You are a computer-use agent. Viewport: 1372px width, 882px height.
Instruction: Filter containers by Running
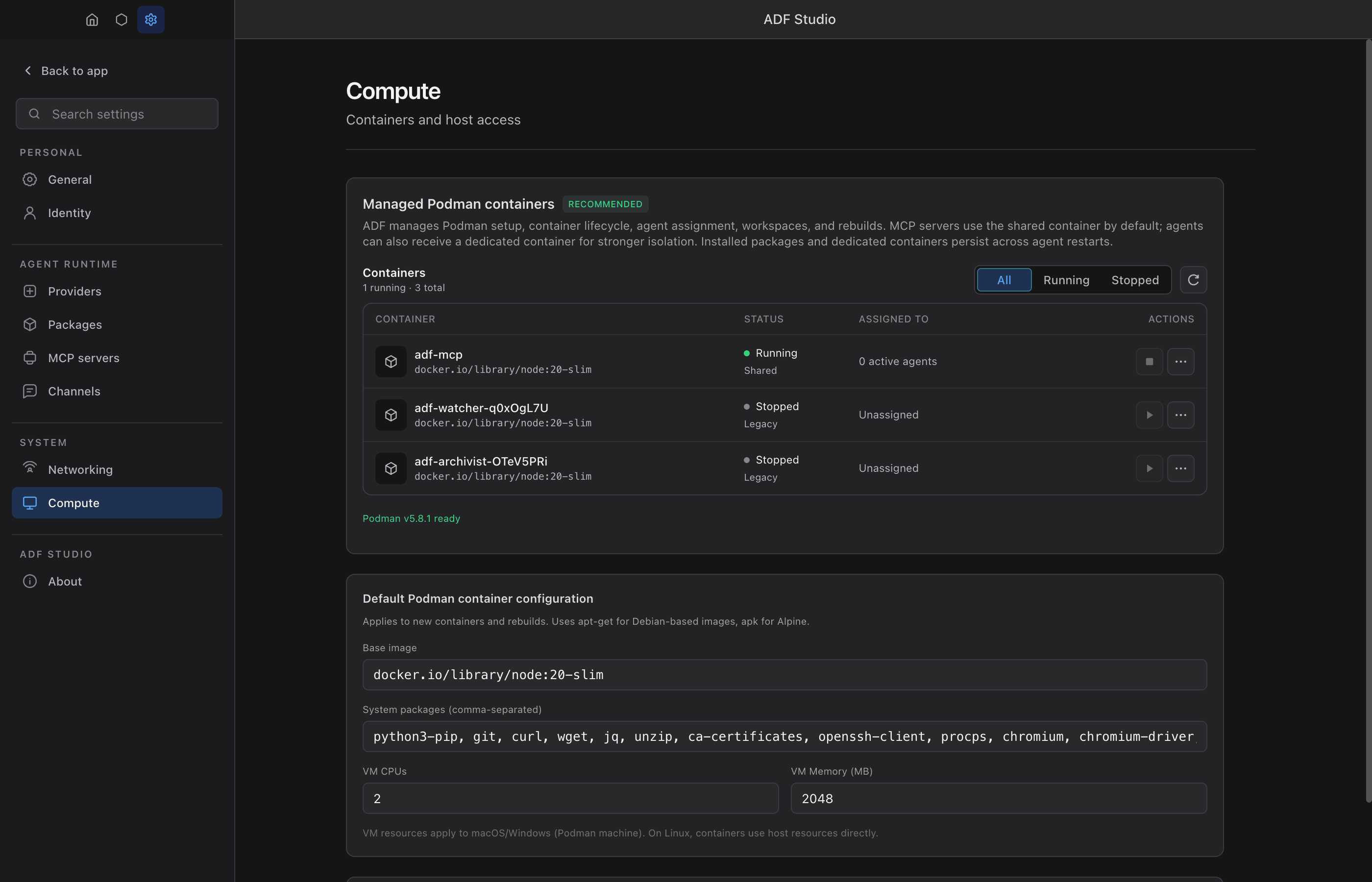coord(1066,280)
